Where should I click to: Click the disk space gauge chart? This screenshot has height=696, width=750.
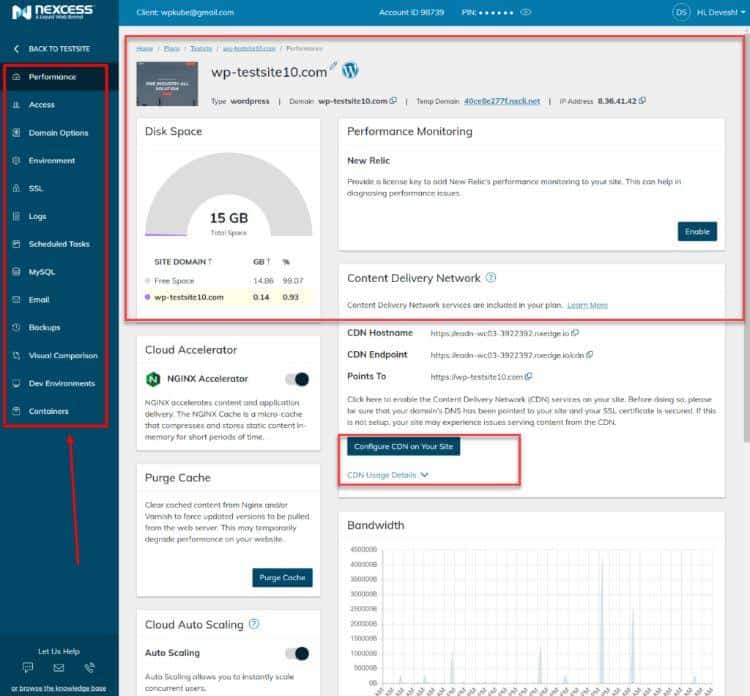[x=229, y=195]
